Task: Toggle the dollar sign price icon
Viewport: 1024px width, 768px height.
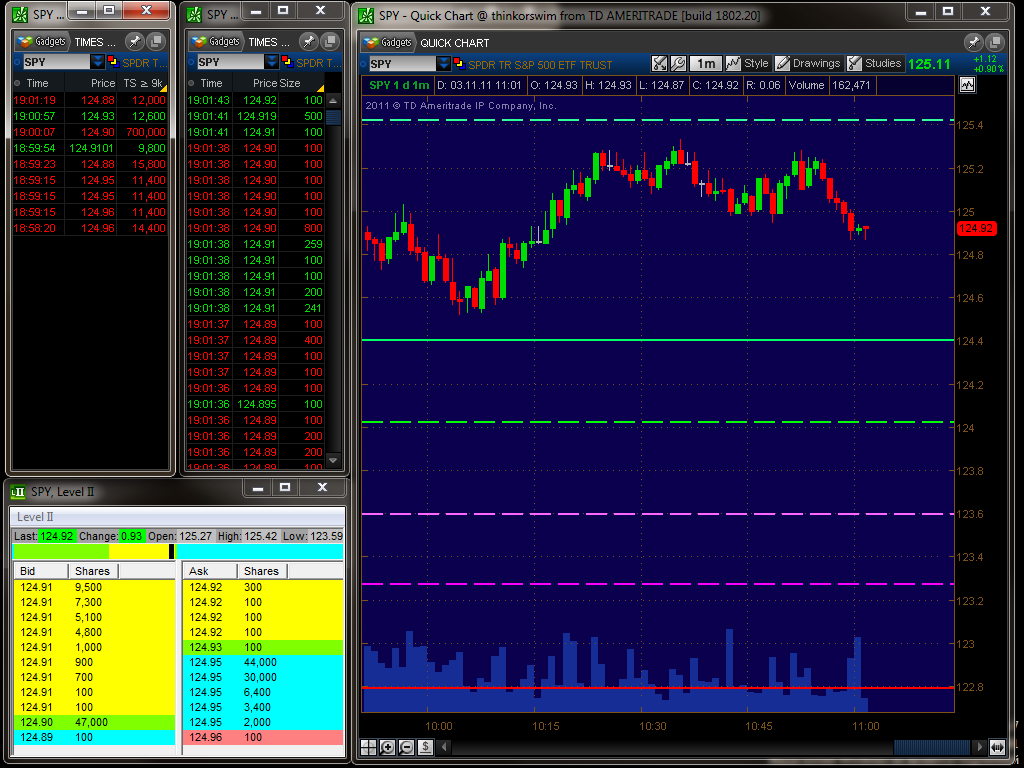Action: pyautogui.click(x=425, y=746)
